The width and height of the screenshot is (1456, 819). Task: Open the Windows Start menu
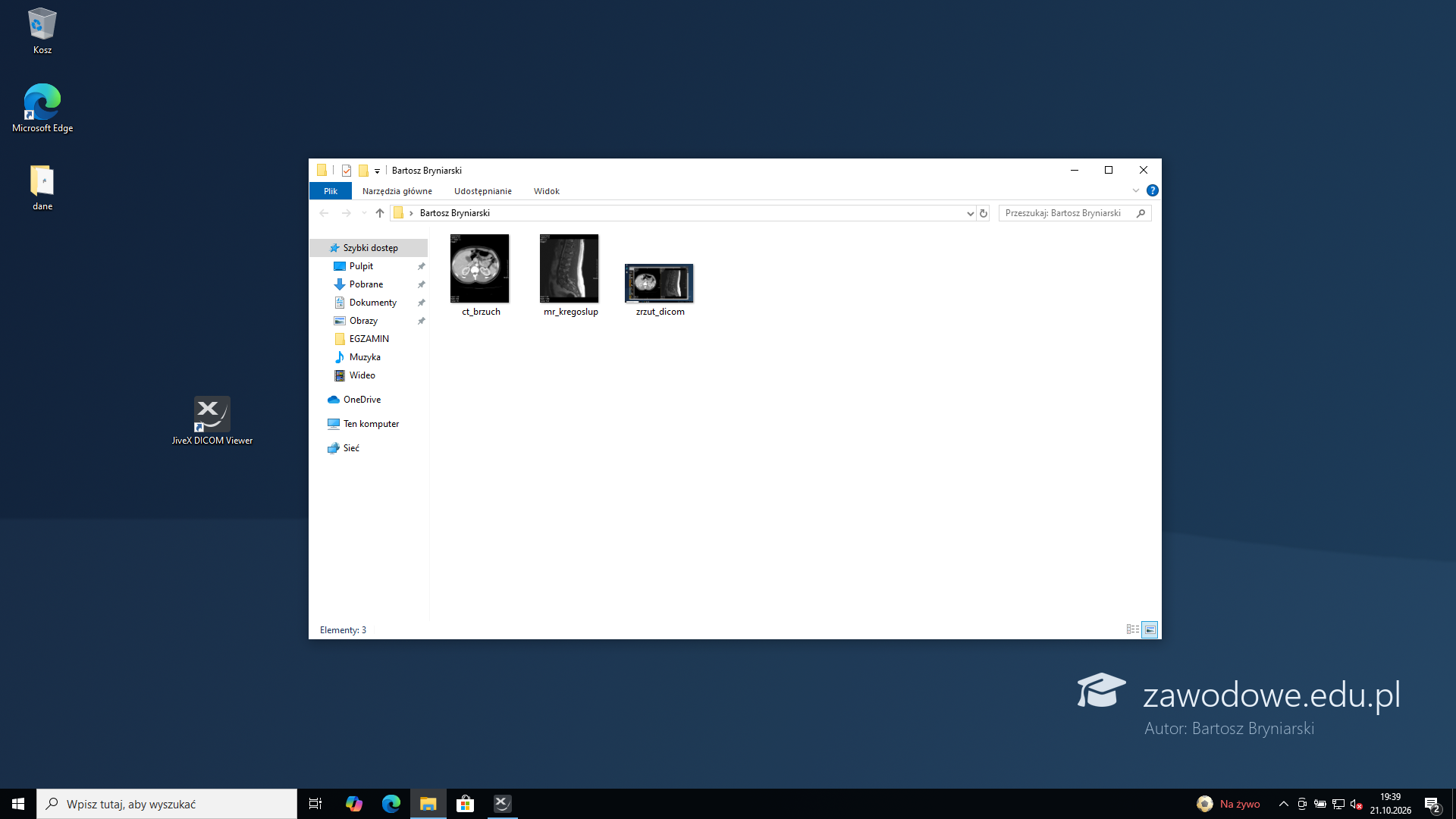click(18, 804)
